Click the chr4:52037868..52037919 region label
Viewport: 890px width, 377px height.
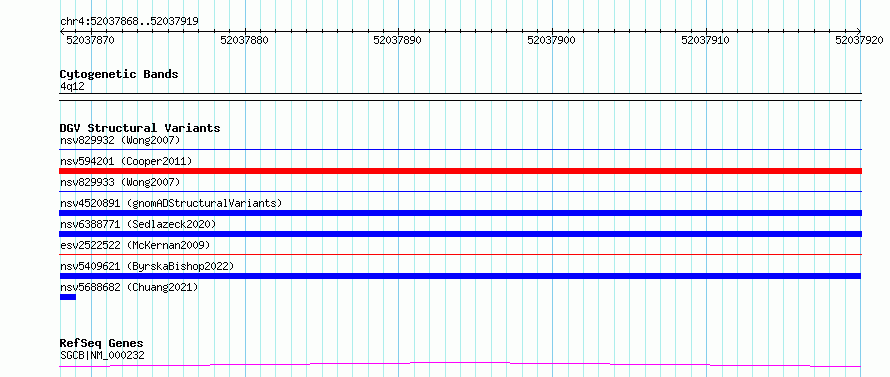(129, 22)
